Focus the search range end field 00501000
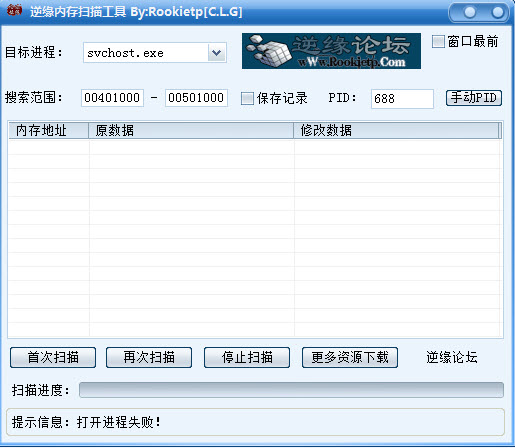The image size is (515, 448). [x=196, y=98]
